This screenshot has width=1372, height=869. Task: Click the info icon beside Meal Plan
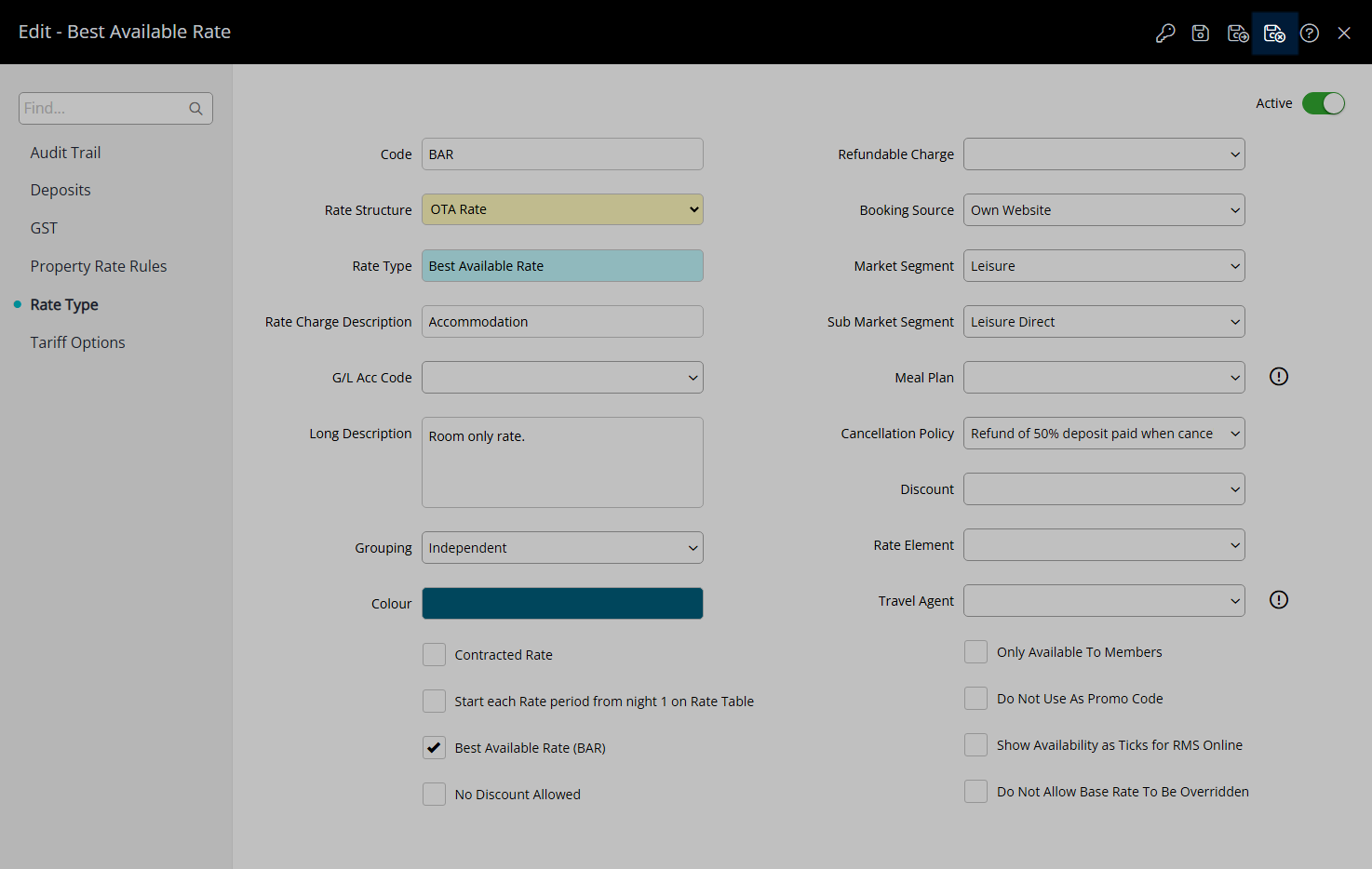click(1279, 377)
